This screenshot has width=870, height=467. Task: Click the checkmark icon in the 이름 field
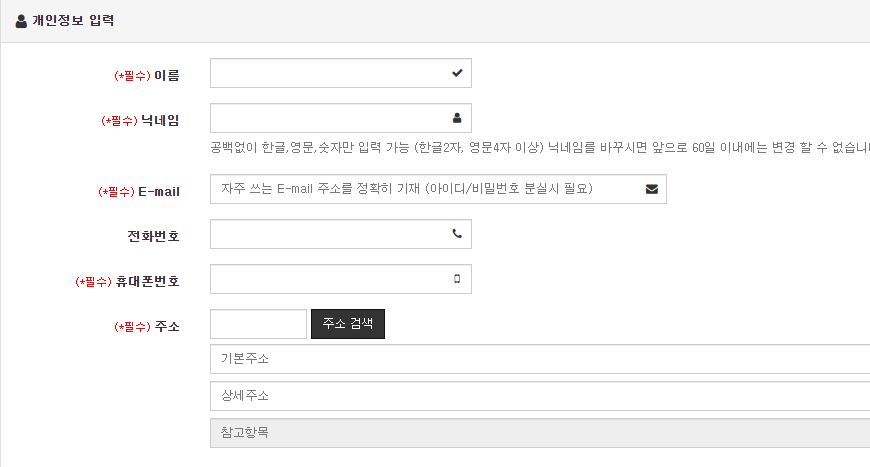(457, 73)
